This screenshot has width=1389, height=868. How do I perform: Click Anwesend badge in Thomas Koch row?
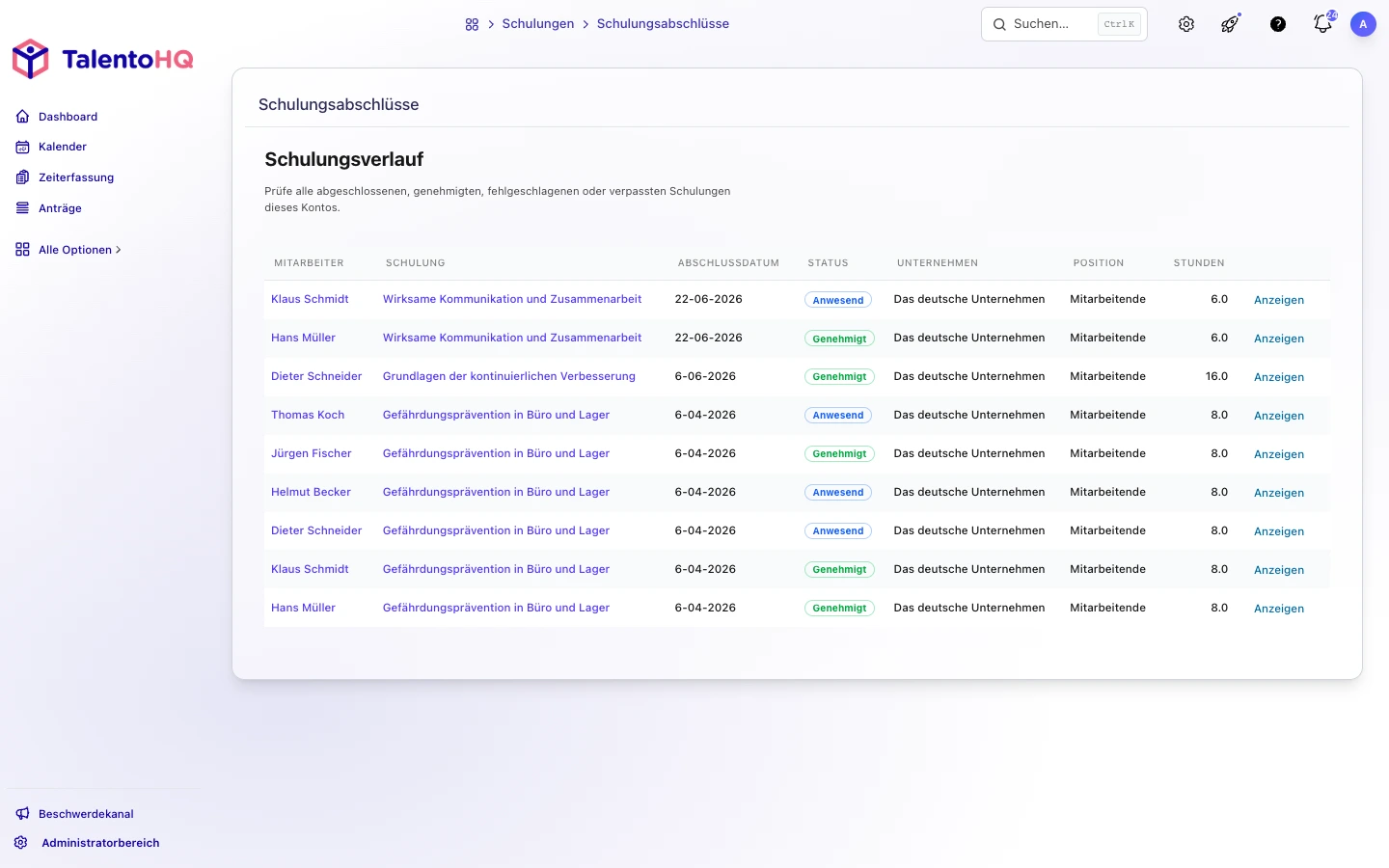(838, 416)
